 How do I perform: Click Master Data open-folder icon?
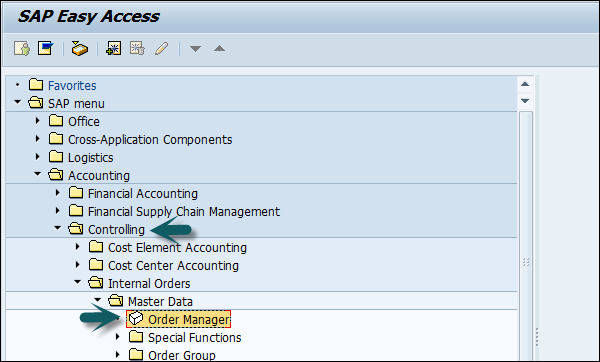tap(115, 300)
